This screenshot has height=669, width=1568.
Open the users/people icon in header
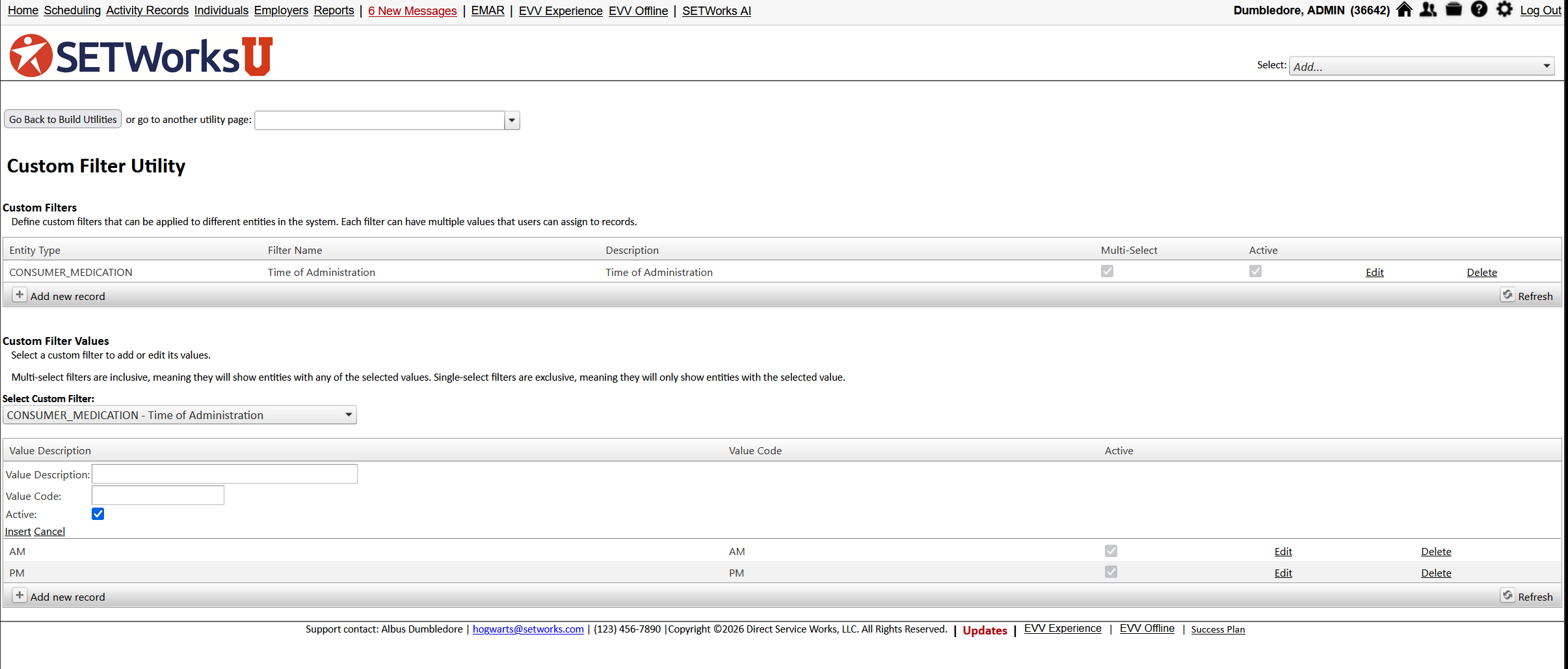pyautogui.click(x=1428, y=10)
